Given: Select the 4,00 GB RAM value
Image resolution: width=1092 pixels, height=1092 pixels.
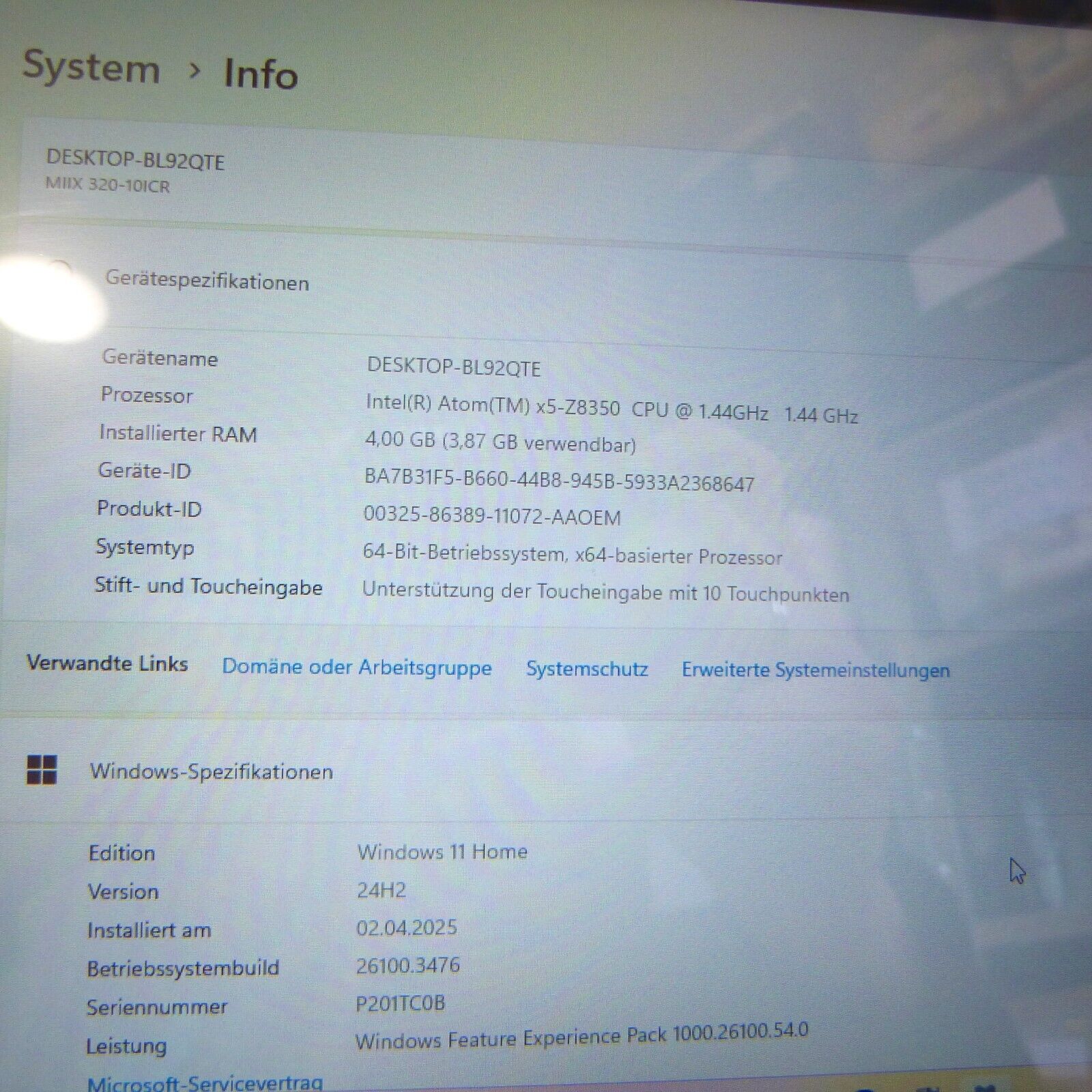Looking at the screenshot, I should [500, 442].
